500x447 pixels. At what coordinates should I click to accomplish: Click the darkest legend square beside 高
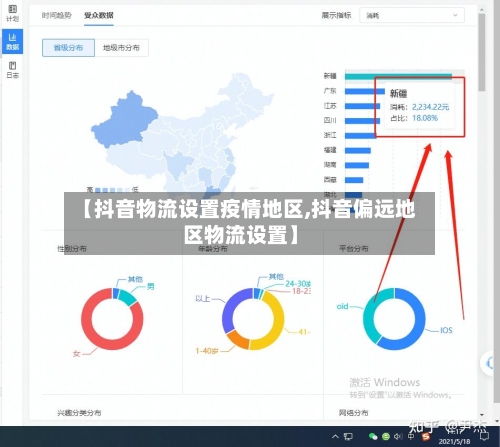coord(98,190)
